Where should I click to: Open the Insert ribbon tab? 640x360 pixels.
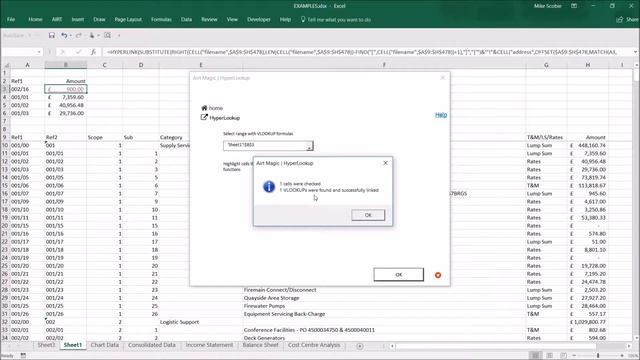(x=78, y=19)
